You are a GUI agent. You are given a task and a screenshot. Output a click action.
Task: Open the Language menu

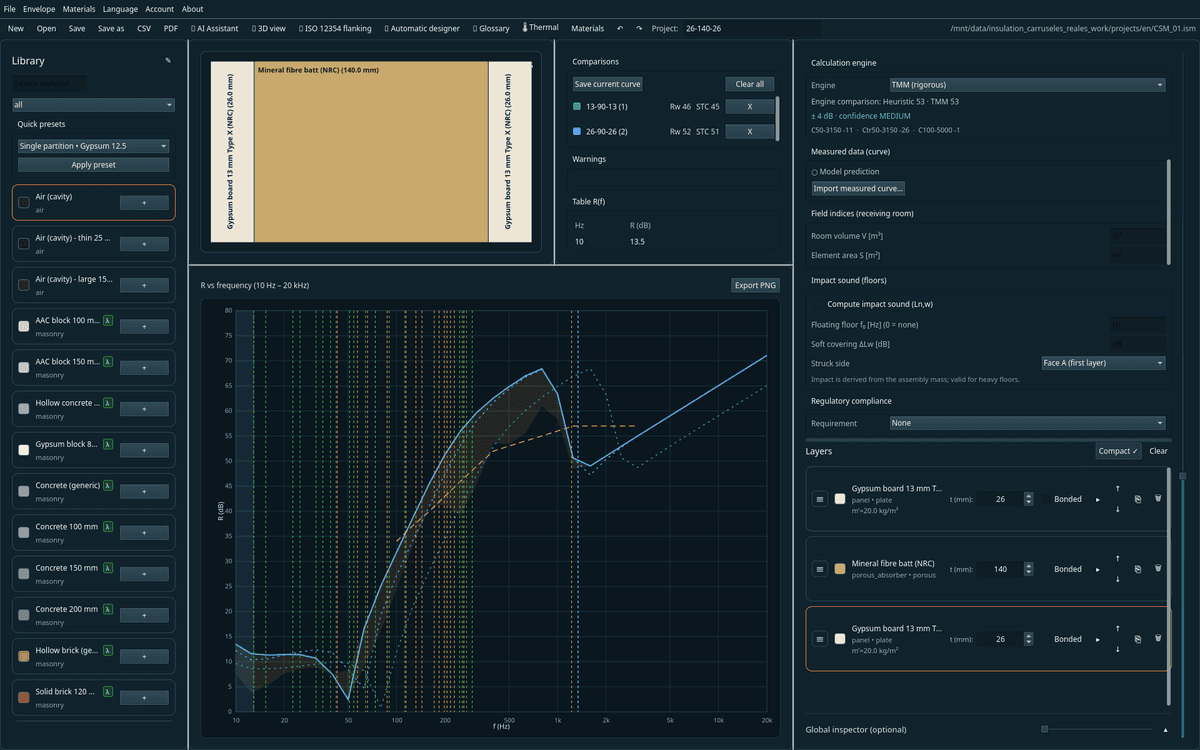click(x=120, y=9)
